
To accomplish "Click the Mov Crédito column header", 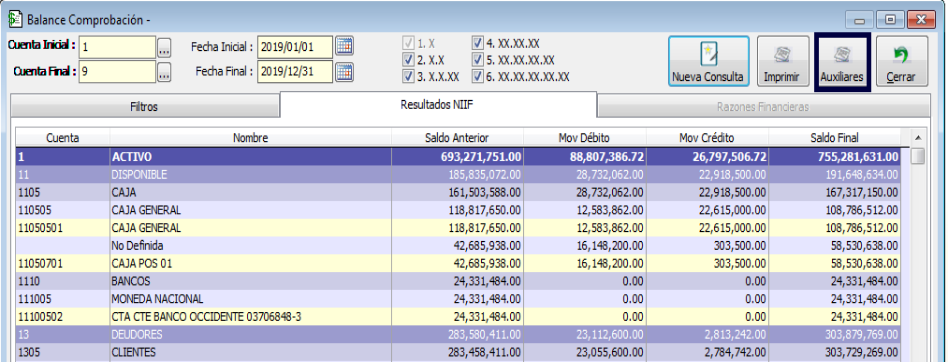I will click(708, 138).
